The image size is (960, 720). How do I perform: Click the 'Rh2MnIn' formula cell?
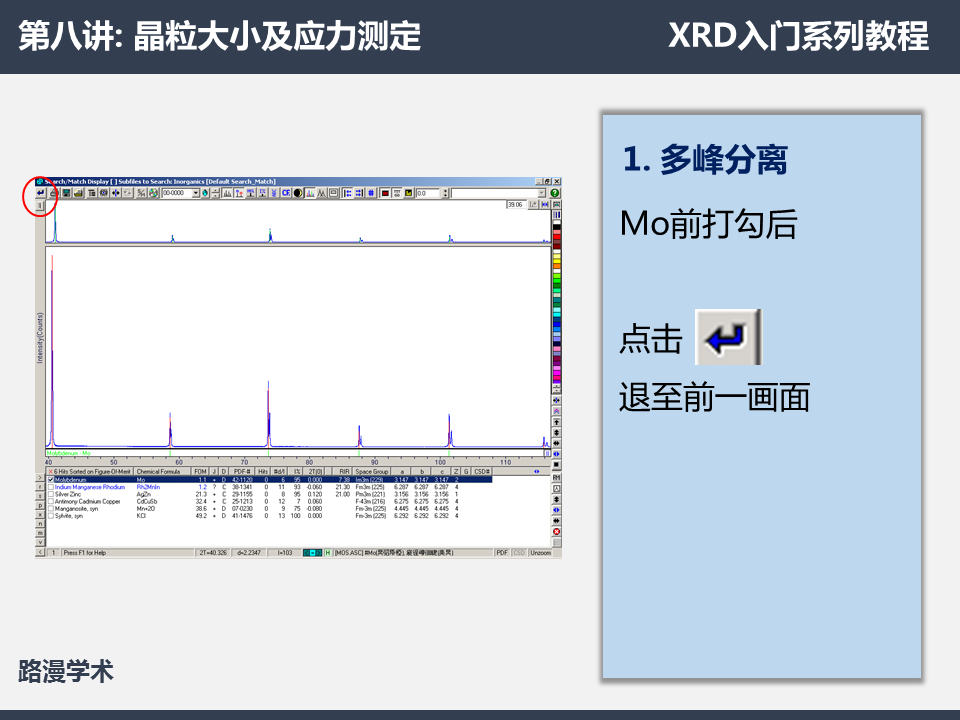coord(148,487)
